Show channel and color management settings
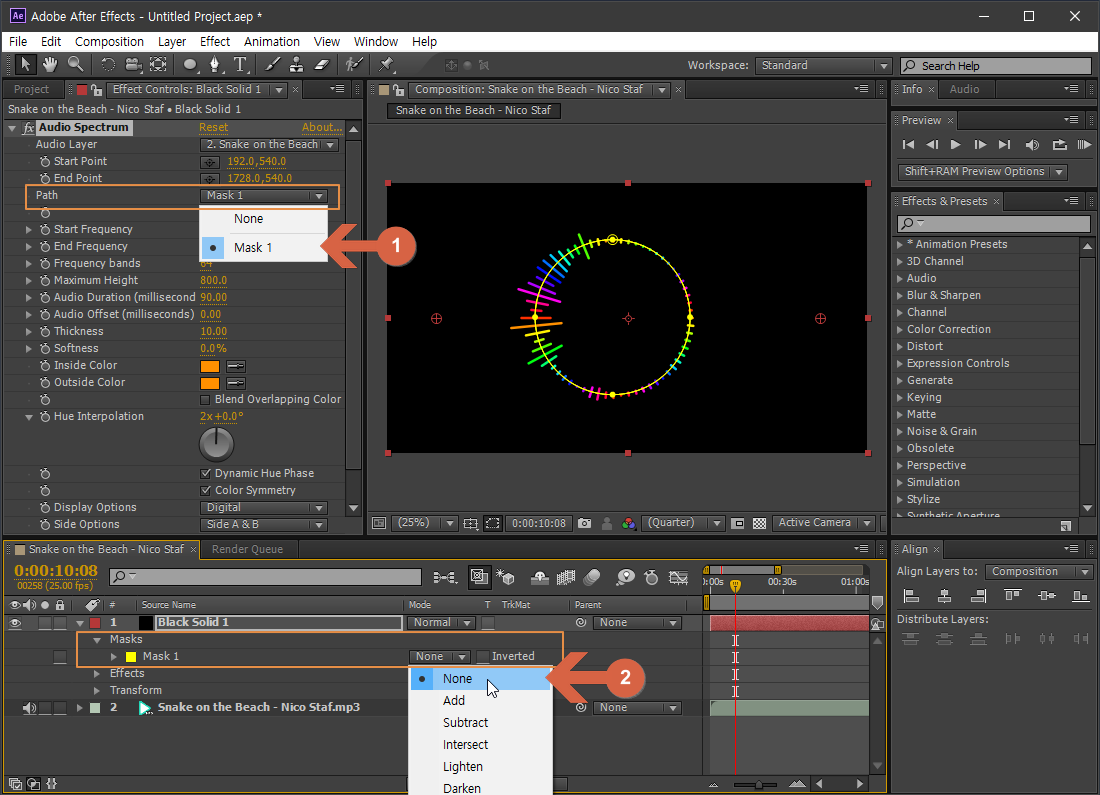The height and width of the screenshot is (795, 1100). coord(629,523)
